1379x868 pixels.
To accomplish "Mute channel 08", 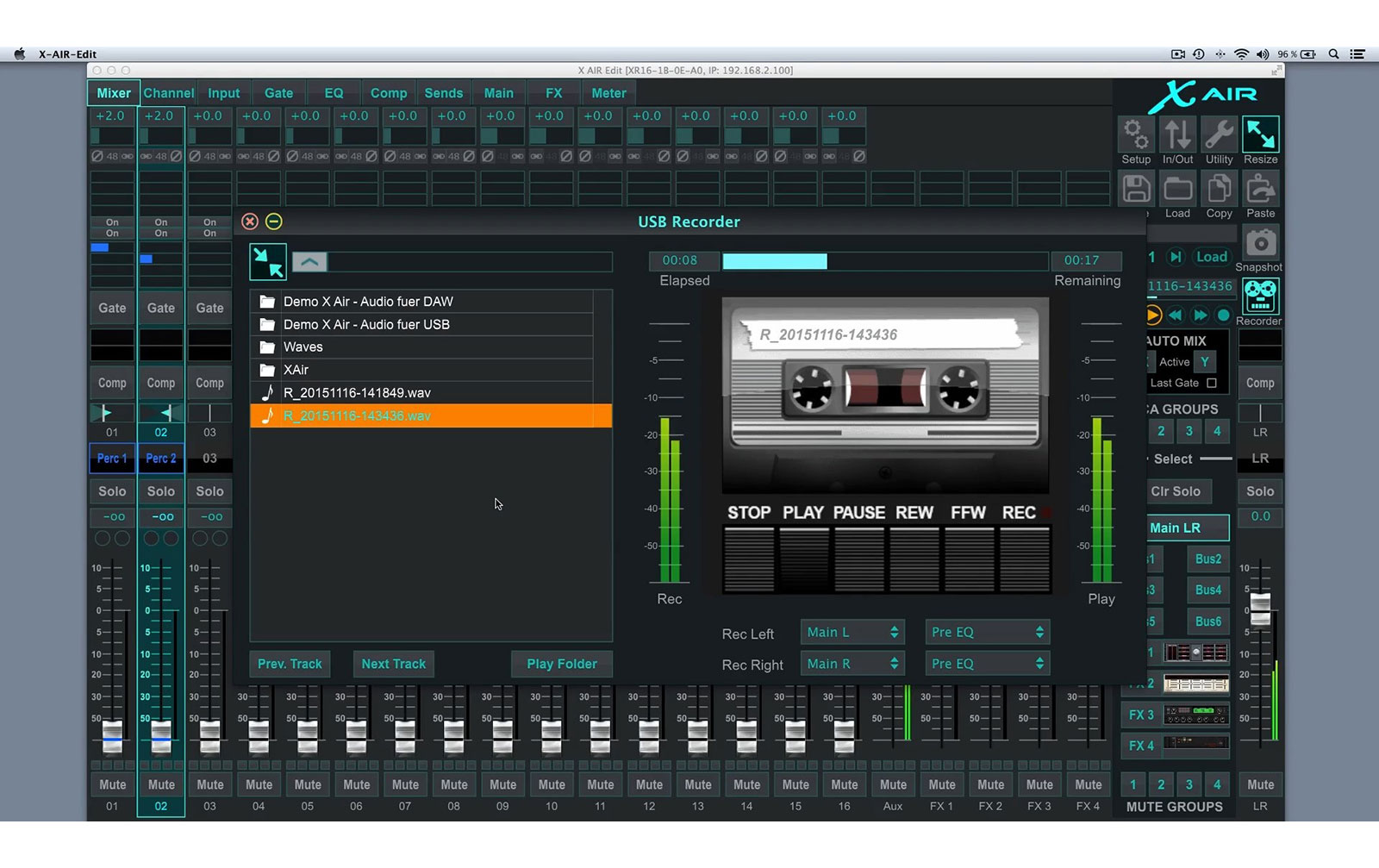I will [454, 784].
